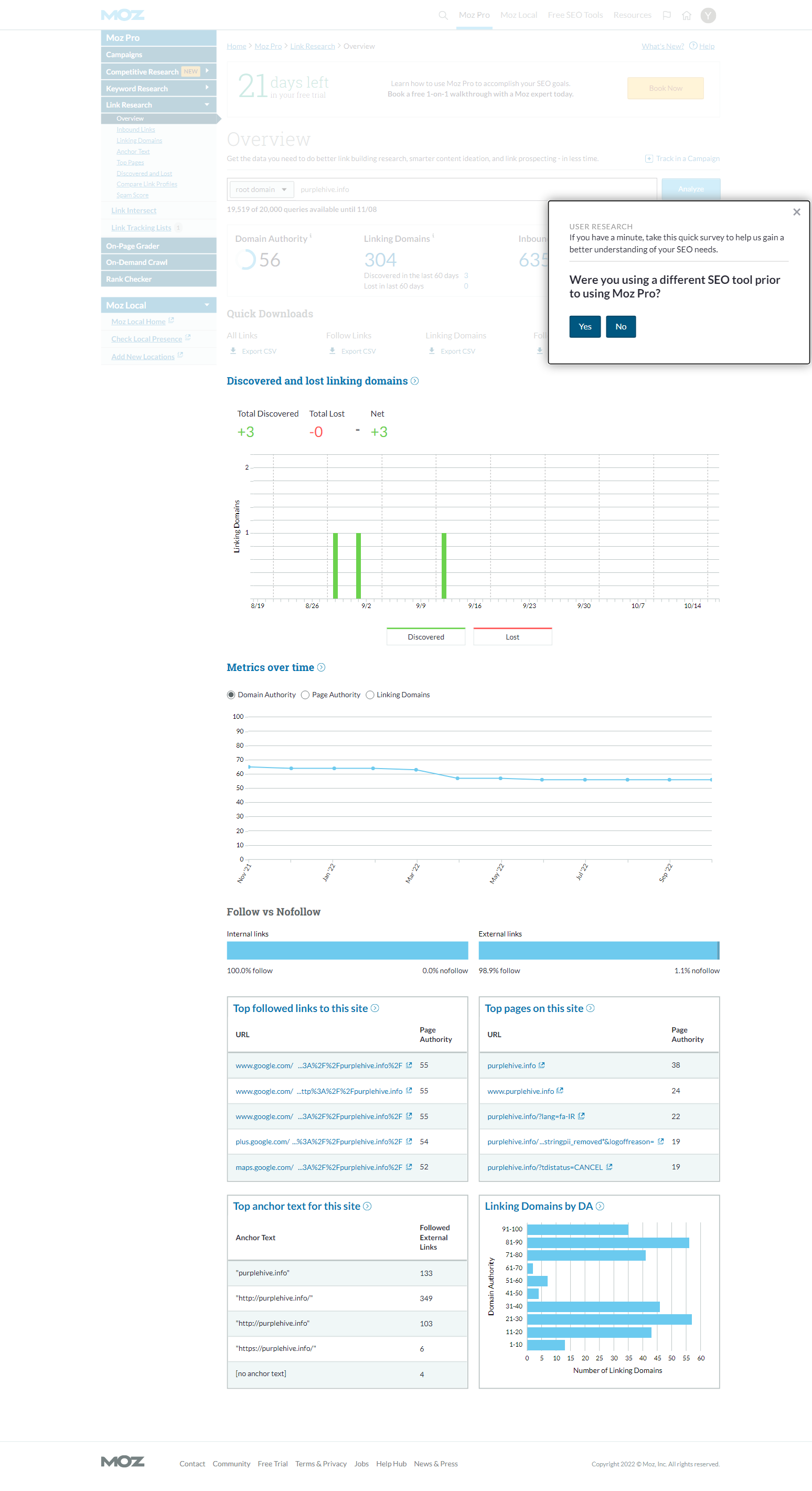This screenshot has height=1491, width=812.
Task: Go to the home icon in header
Action: [687, 16]
